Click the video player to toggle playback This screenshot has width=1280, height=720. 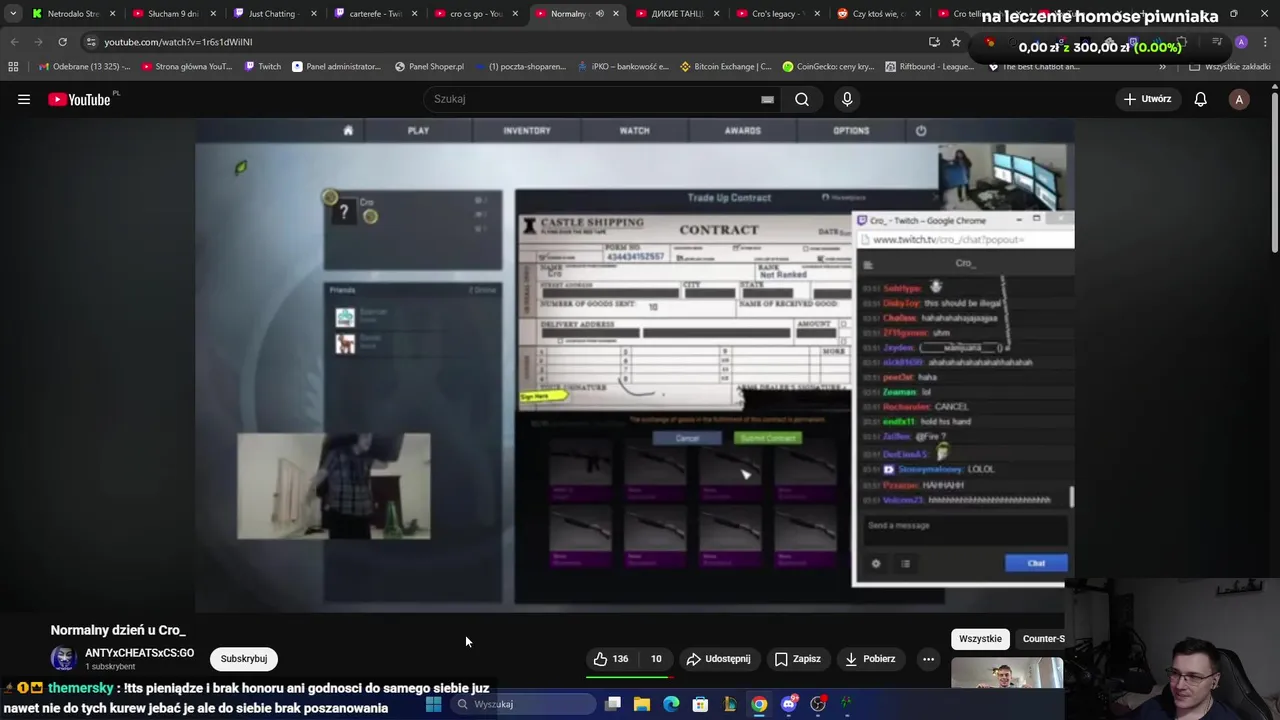[x=634, y=364]
